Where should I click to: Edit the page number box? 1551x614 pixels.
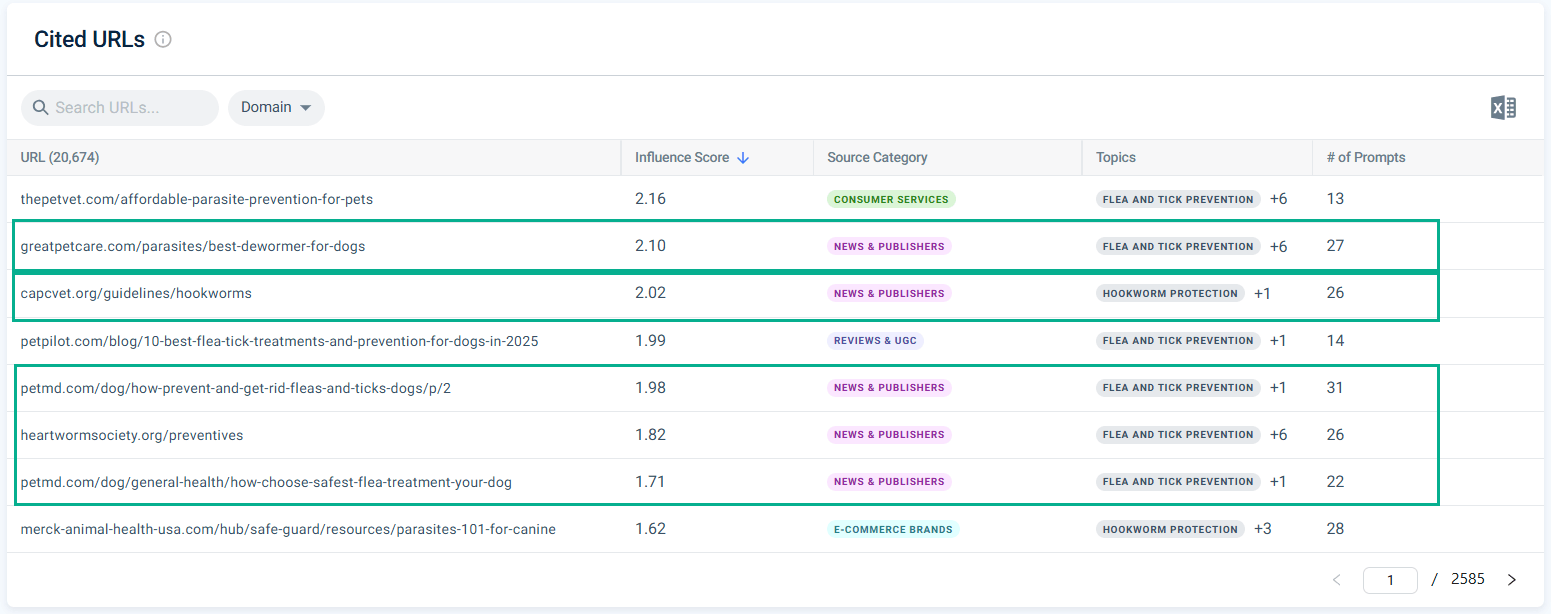[1390, 580]
